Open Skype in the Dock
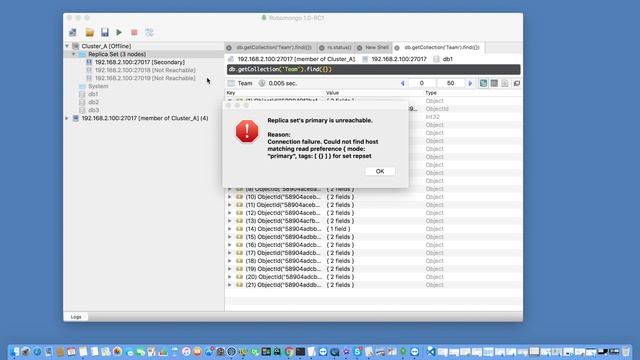This screenshot has width=640, height=360. [358, 351]
